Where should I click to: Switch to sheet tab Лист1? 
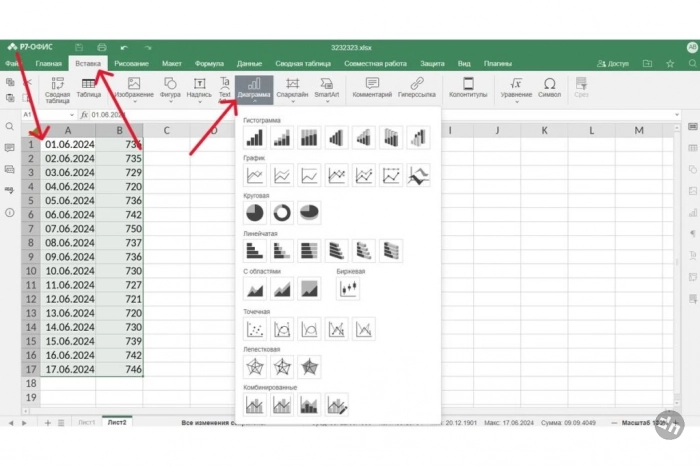tap(87, 423)
